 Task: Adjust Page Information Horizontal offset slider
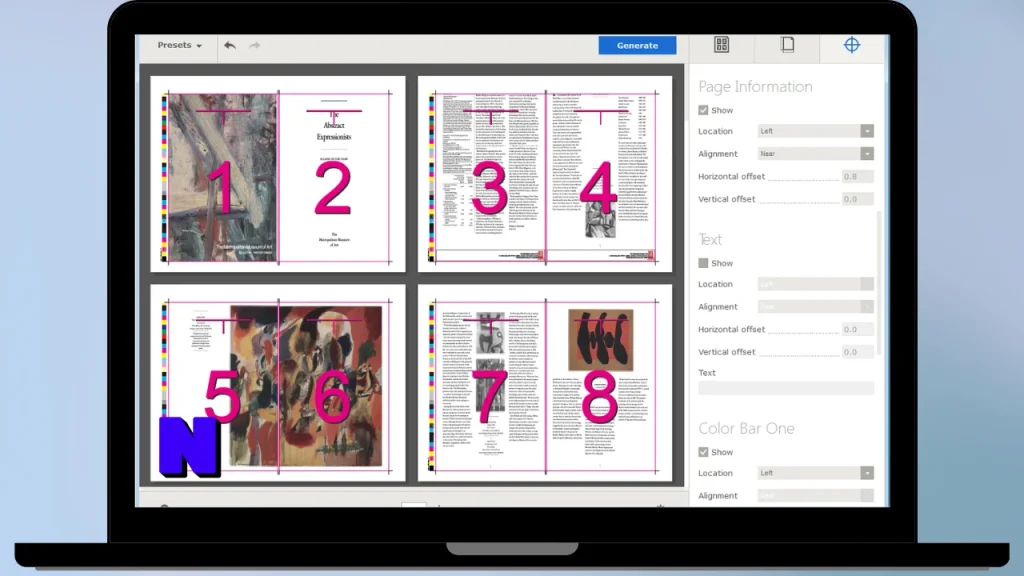[804, 178]
